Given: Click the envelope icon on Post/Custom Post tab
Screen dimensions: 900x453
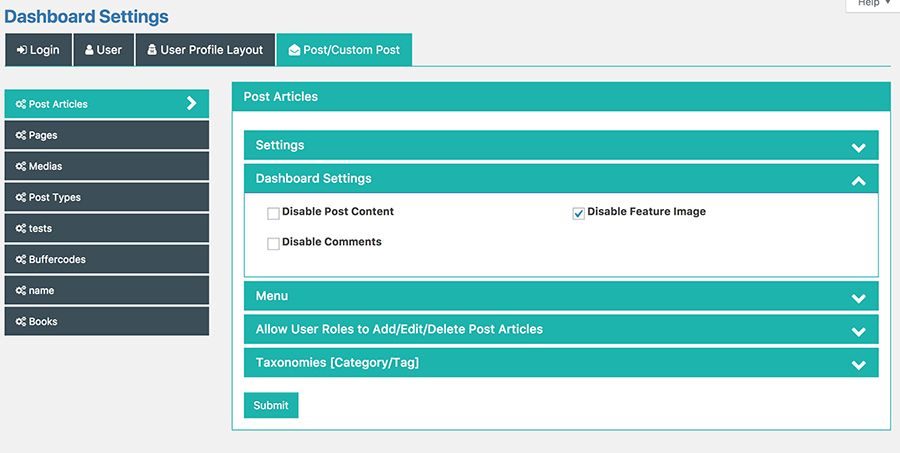Looking at the screenshot, I should click(294, 50).
